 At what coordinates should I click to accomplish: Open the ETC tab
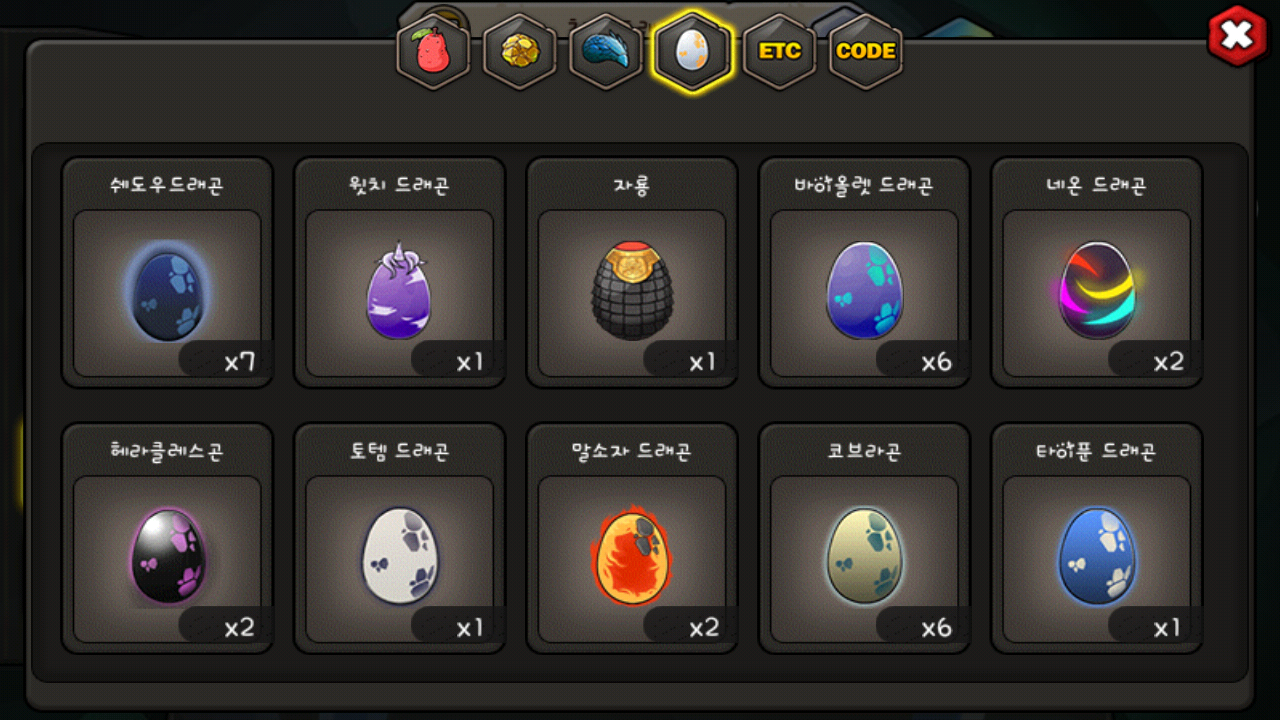coord(779,51)
